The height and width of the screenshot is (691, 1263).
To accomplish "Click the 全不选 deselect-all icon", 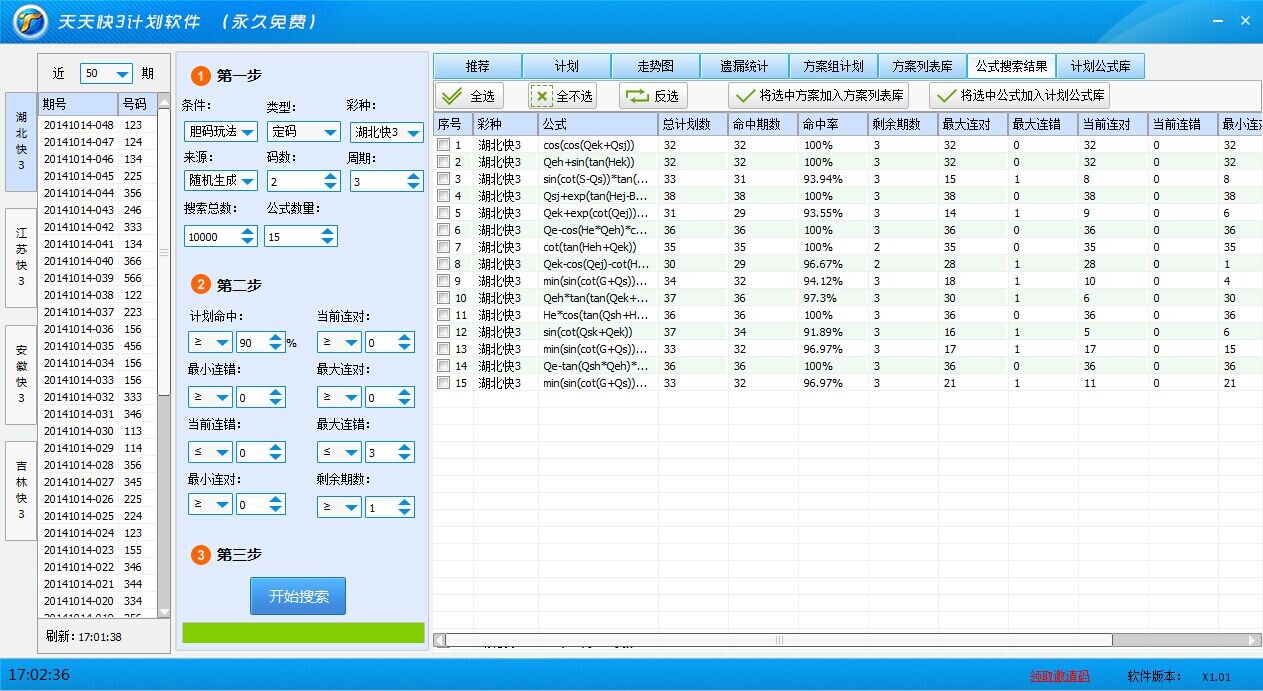I will [541, 96].
